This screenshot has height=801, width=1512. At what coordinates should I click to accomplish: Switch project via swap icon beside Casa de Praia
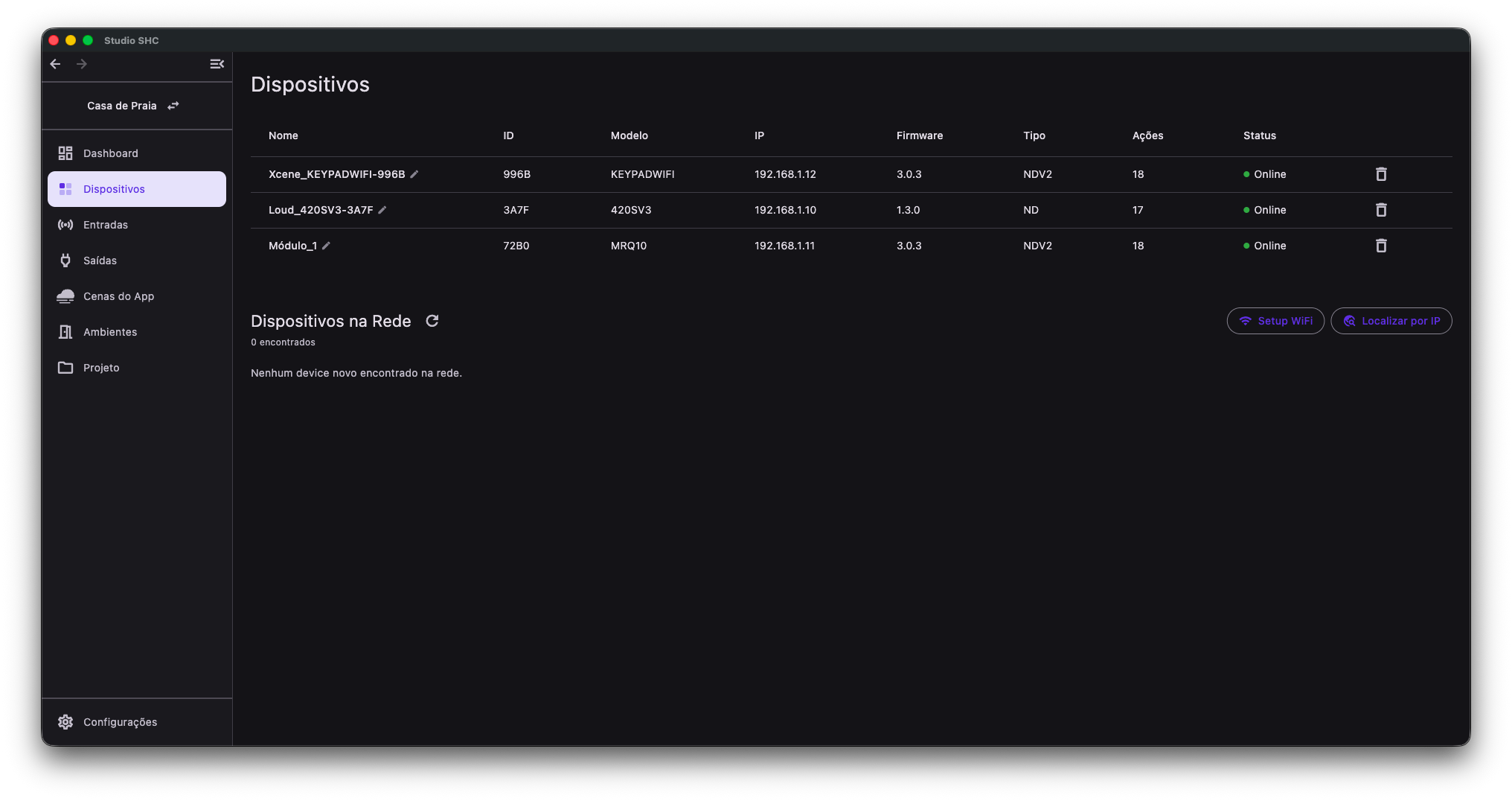click(173, 106)
